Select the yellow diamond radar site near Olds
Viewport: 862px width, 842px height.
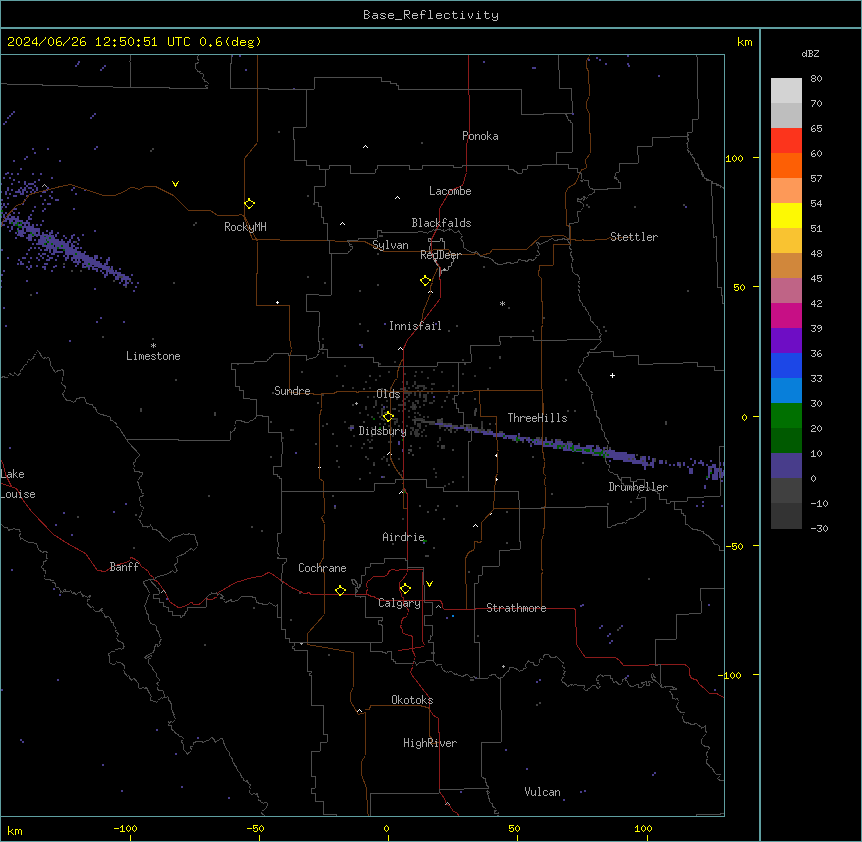[388, 417]
